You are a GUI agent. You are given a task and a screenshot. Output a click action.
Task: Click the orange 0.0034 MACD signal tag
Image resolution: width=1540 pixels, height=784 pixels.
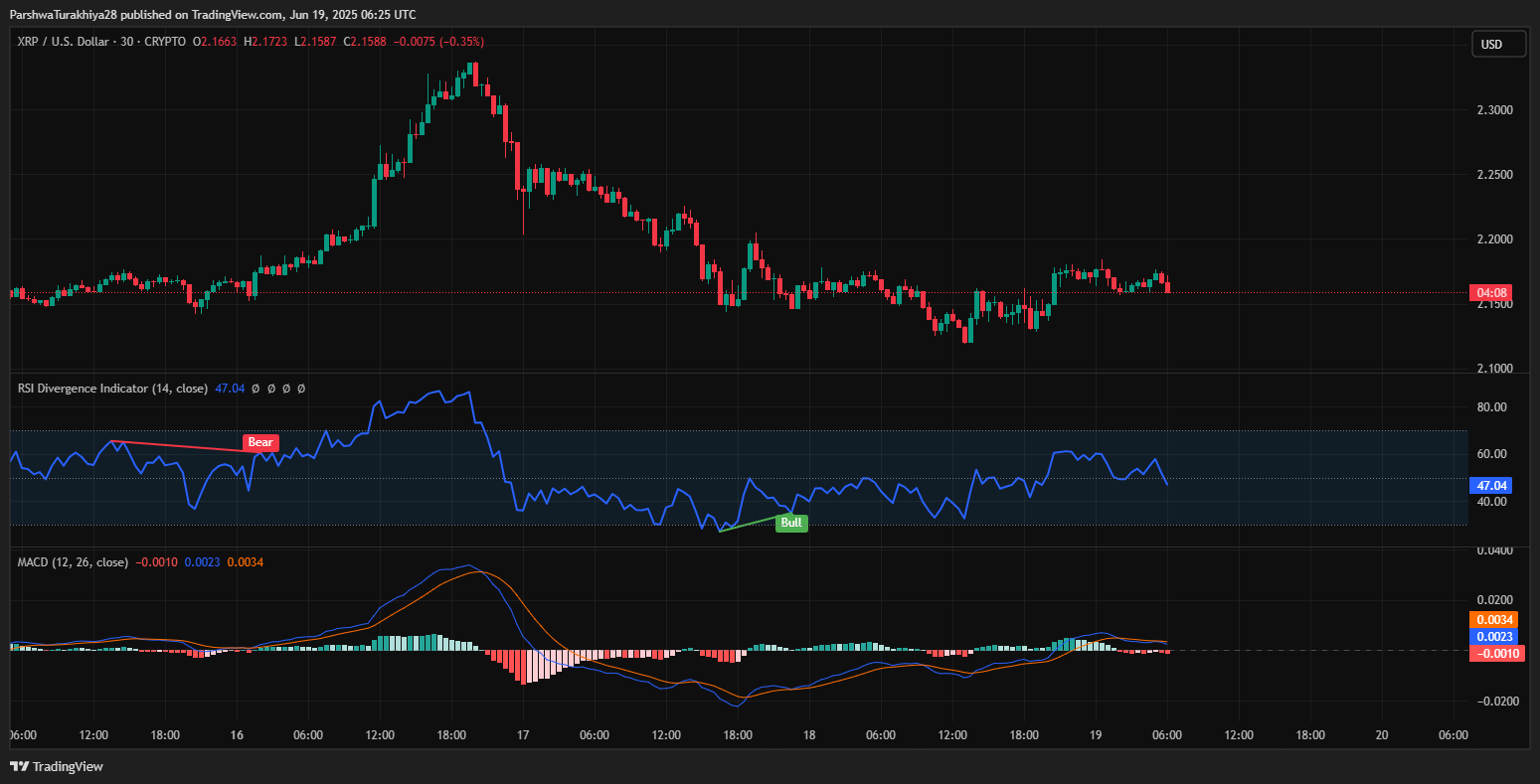1495,619
